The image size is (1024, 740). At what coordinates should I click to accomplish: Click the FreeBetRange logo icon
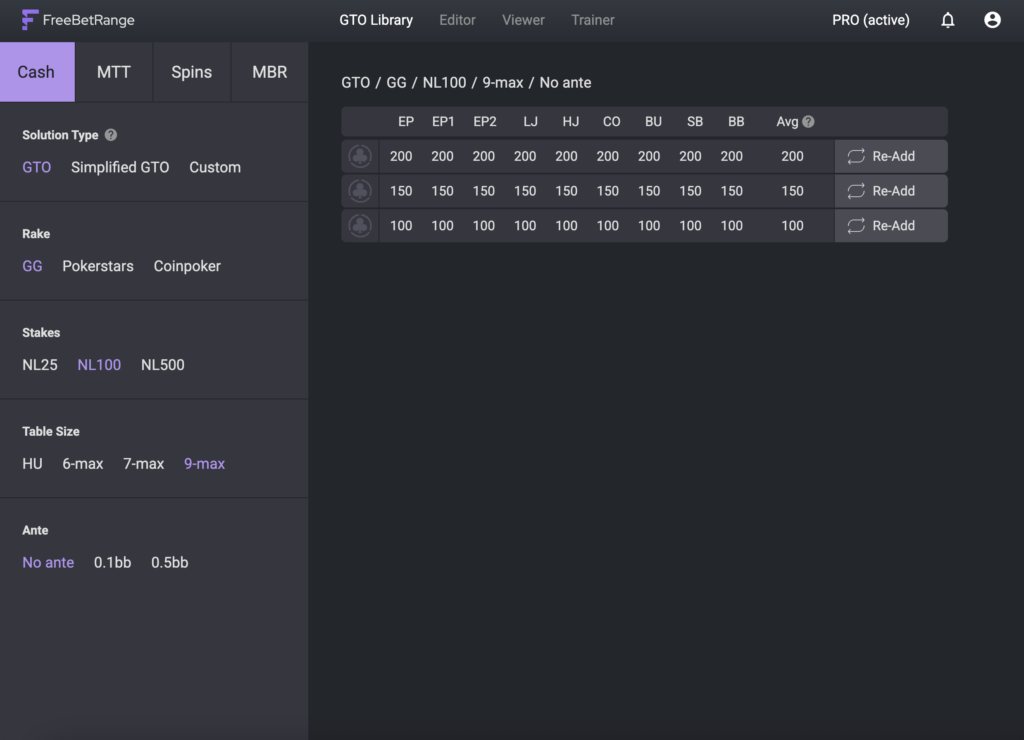coord(30,19)
